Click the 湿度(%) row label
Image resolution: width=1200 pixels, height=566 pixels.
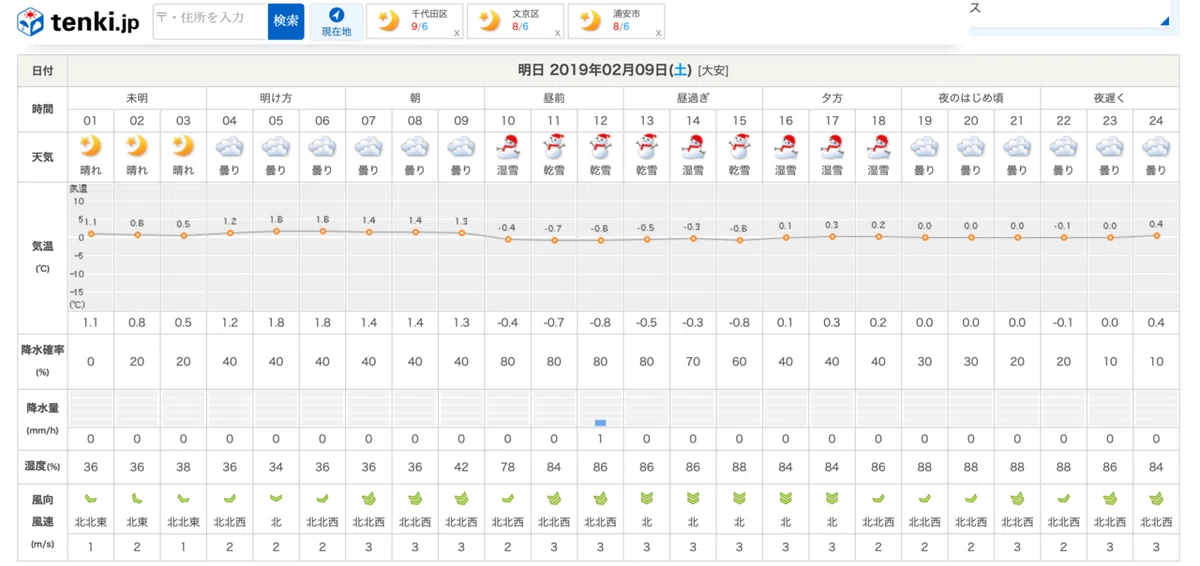coord(42,465)
